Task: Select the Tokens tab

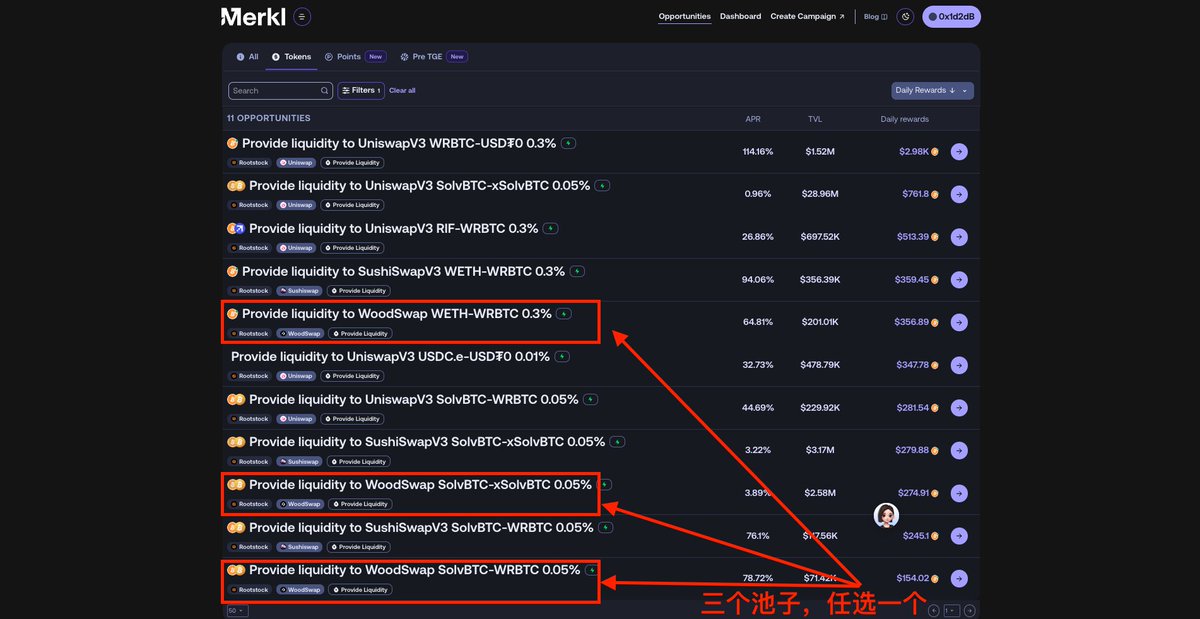Action: (x=291, y=57)
